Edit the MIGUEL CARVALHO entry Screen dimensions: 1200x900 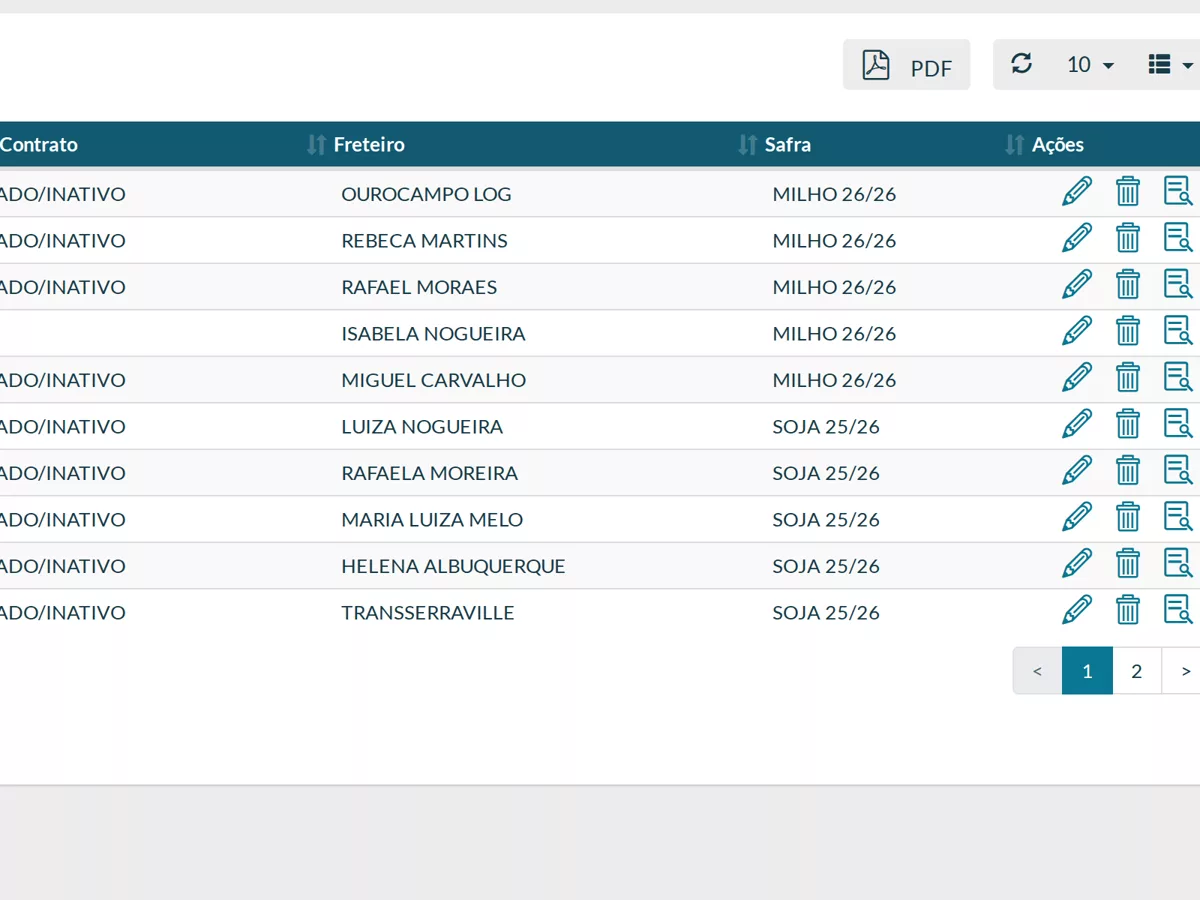pyautogui.click(x=1077, y=377)
